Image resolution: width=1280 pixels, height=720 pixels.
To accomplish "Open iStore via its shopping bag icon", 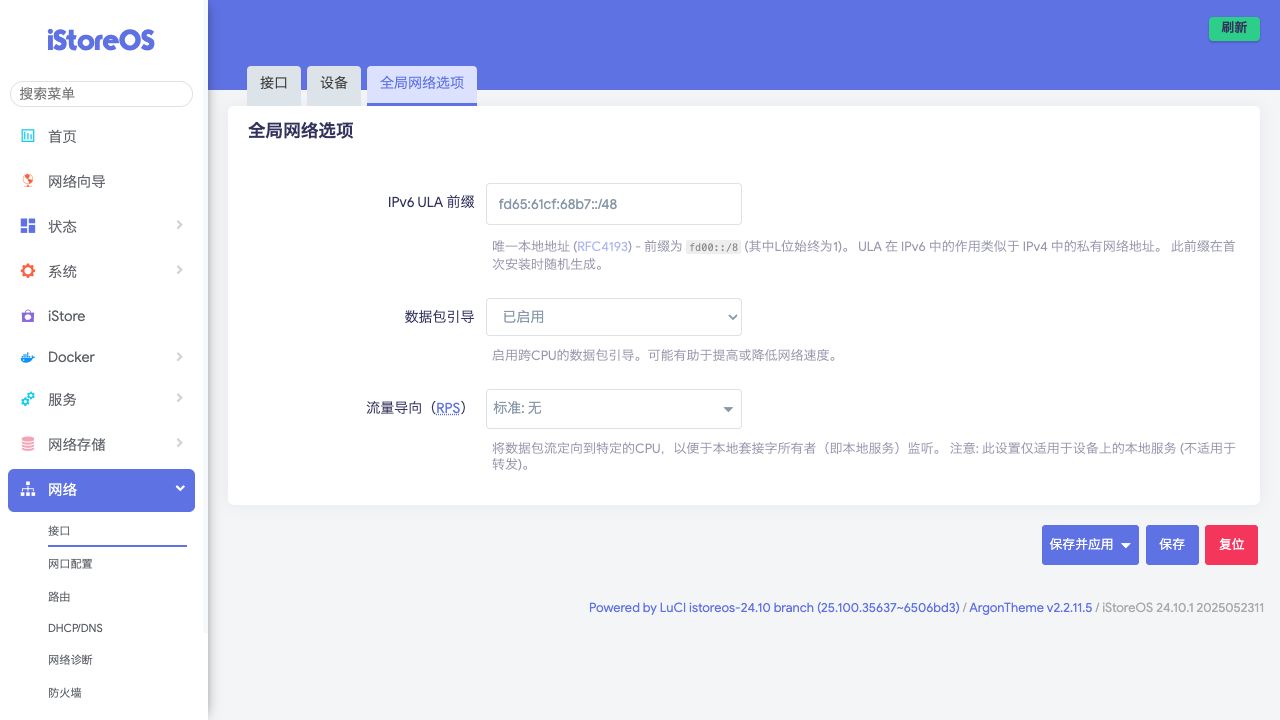I will (x=28, y=316).
